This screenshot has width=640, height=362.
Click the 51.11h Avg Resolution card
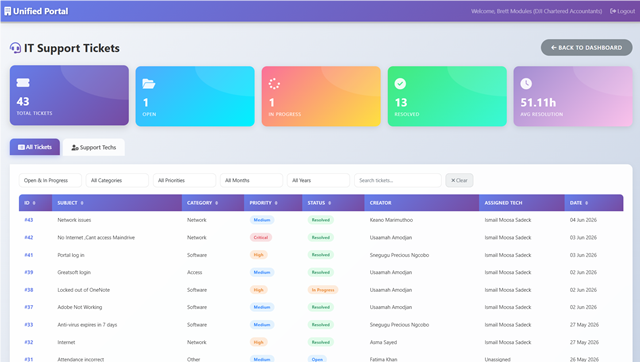coord(573,96)
